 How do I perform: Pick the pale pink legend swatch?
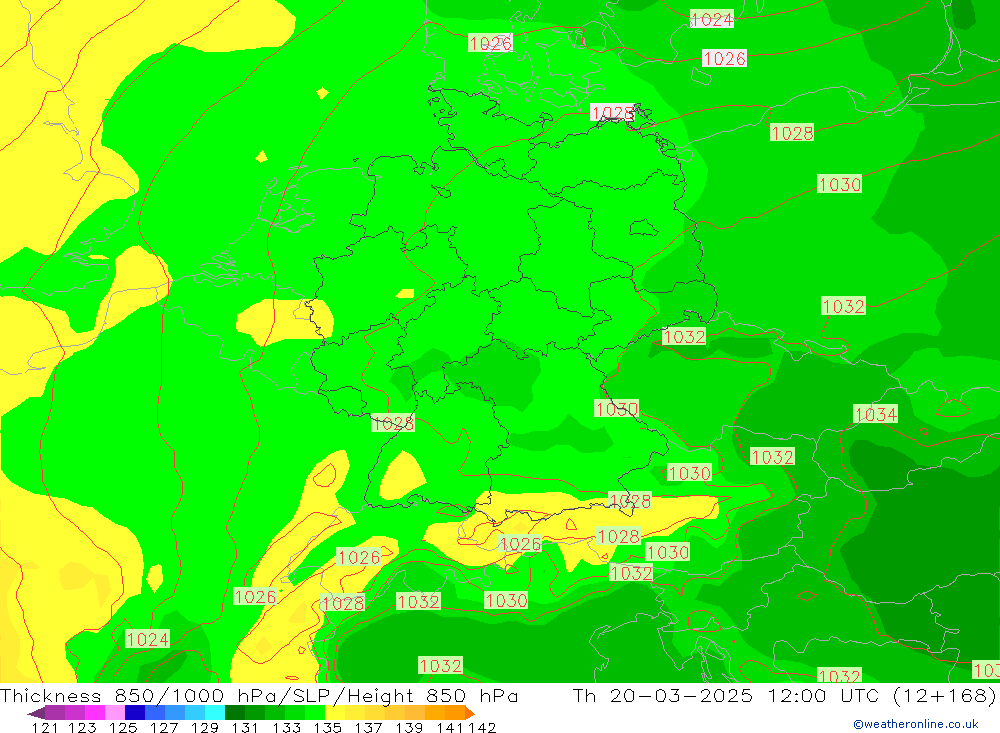pos(115,713)
